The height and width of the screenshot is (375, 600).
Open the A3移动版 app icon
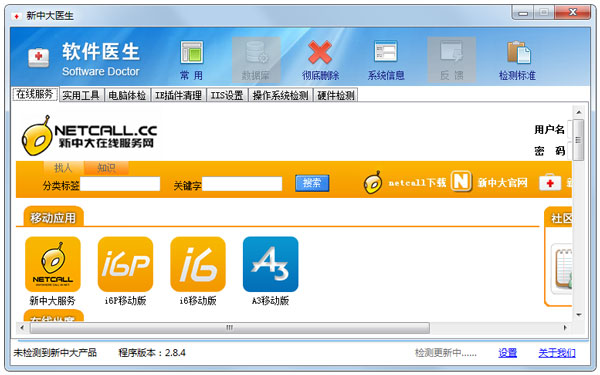click(x=271, y=264)
